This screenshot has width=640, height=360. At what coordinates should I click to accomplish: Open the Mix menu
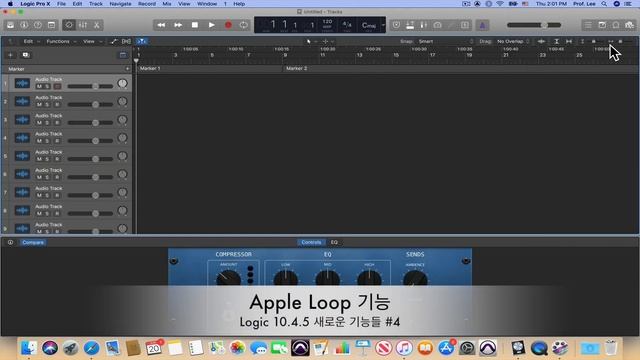tap(167, 4)
